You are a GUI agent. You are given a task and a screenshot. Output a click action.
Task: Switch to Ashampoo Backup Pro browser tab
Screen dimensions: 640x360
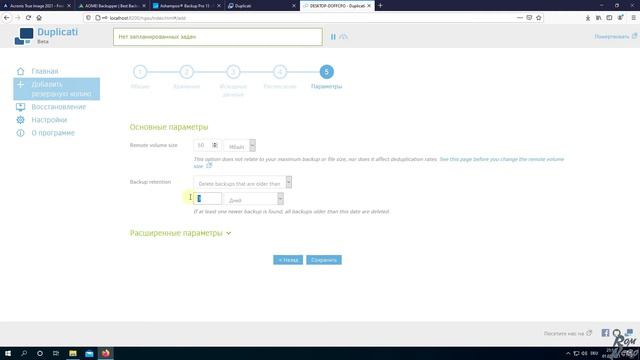(x=187, y=6)
